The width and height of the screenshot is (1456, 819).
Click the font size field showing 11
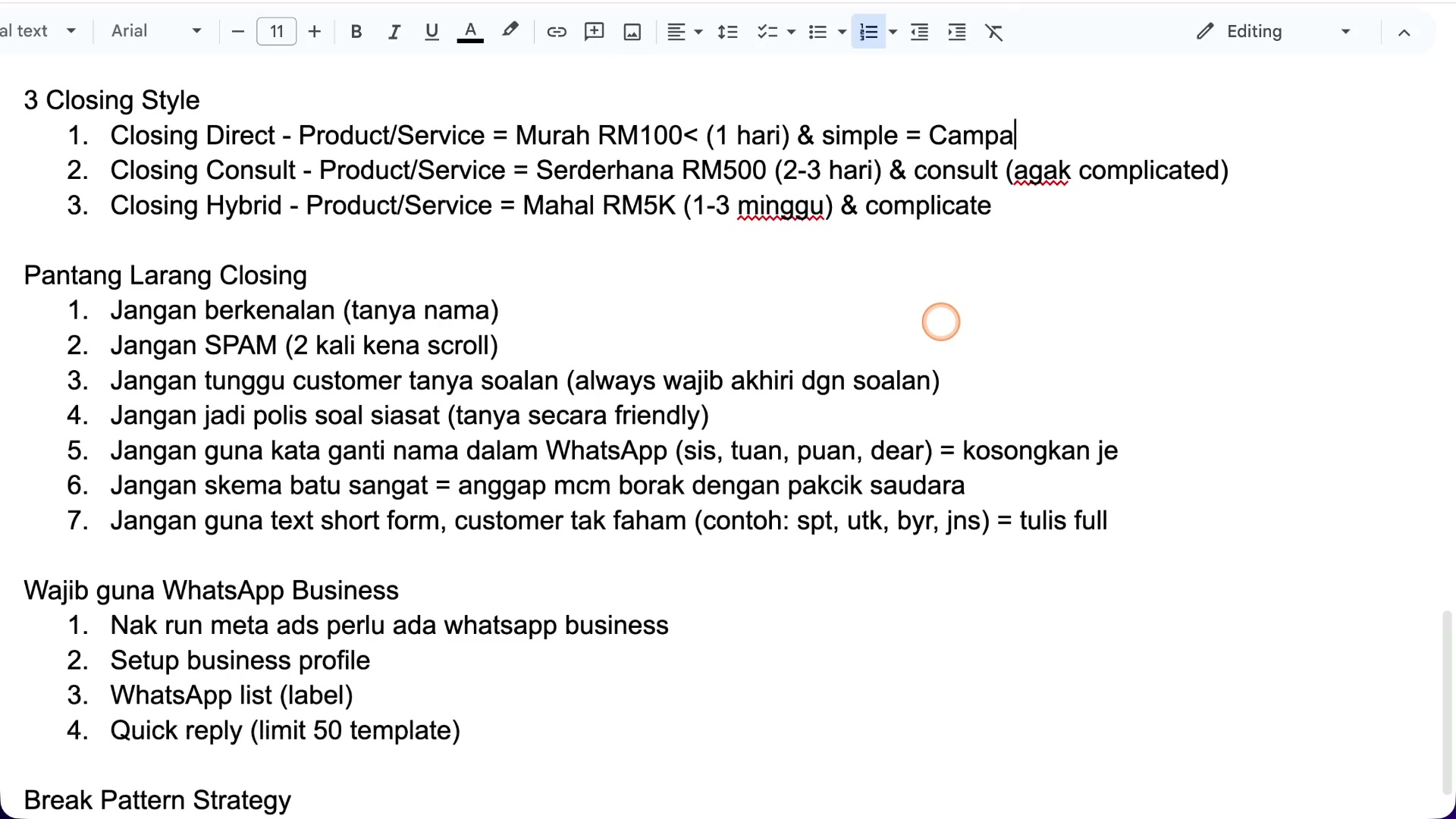(277, 32)
